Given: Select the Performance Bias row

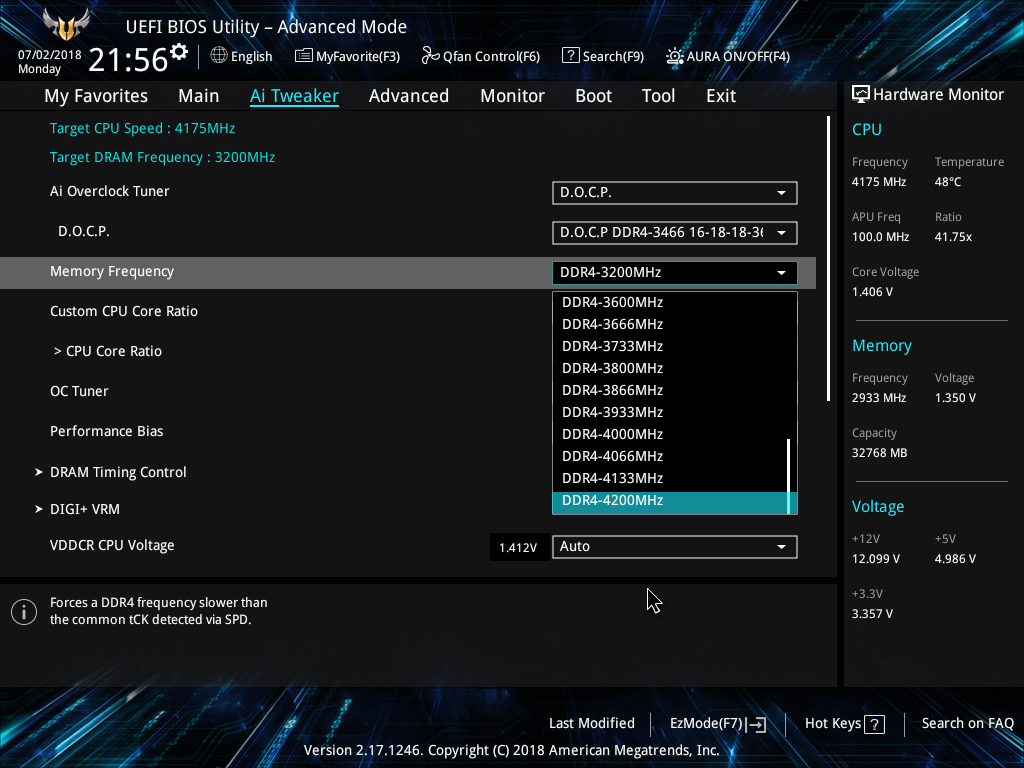Looking at the screenshot, I should click(x=106, y=431).
